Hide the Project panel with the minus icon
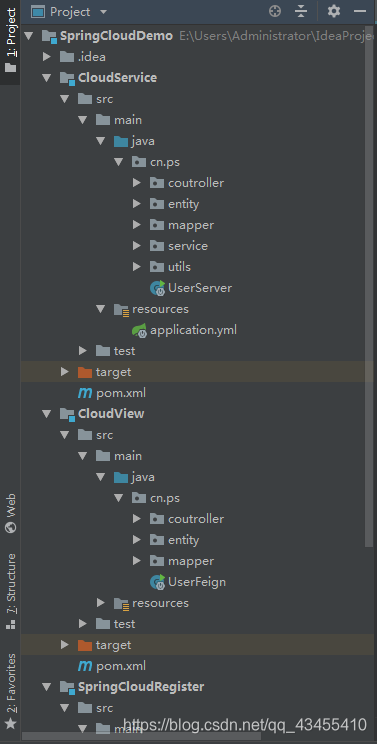The height and width of the screenshot is (744, 377). coord(360,11)
